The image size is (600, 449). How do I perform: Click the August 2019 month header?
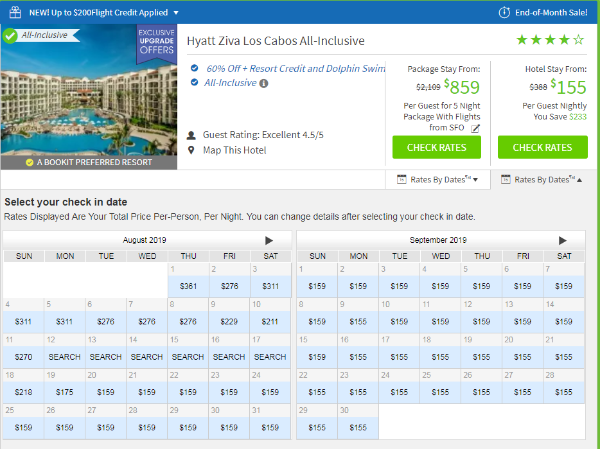tap(144, 240)
